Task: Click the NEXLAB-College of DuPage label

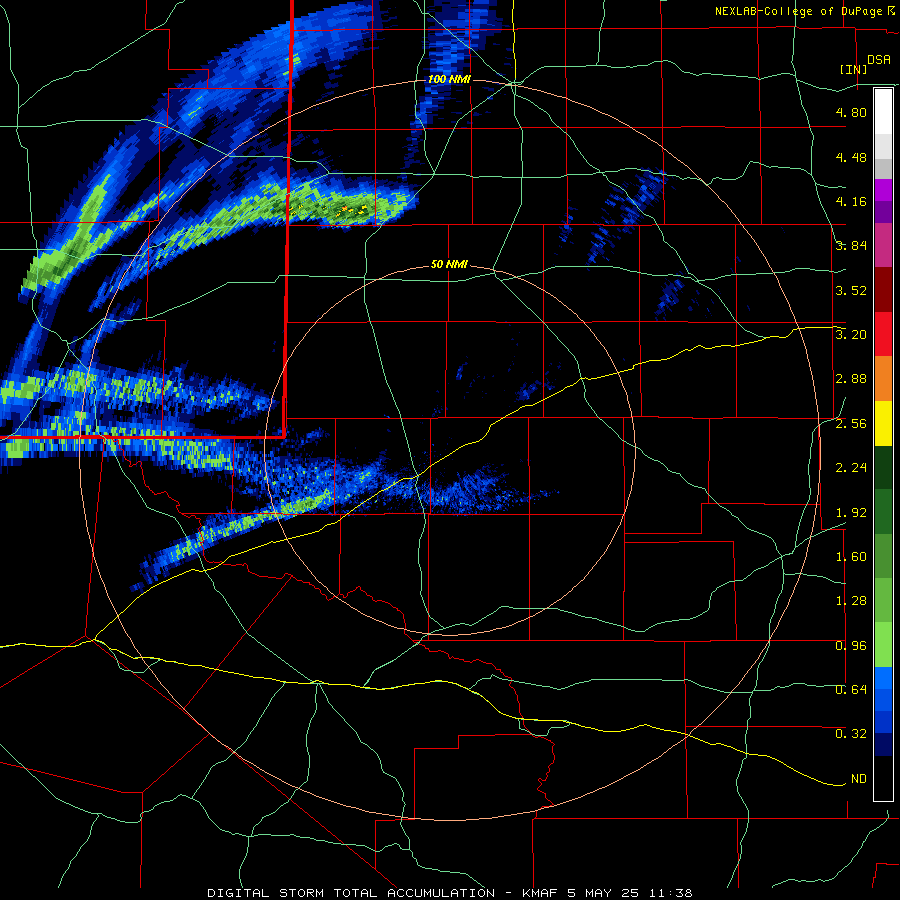Action: tap(798, 11)
